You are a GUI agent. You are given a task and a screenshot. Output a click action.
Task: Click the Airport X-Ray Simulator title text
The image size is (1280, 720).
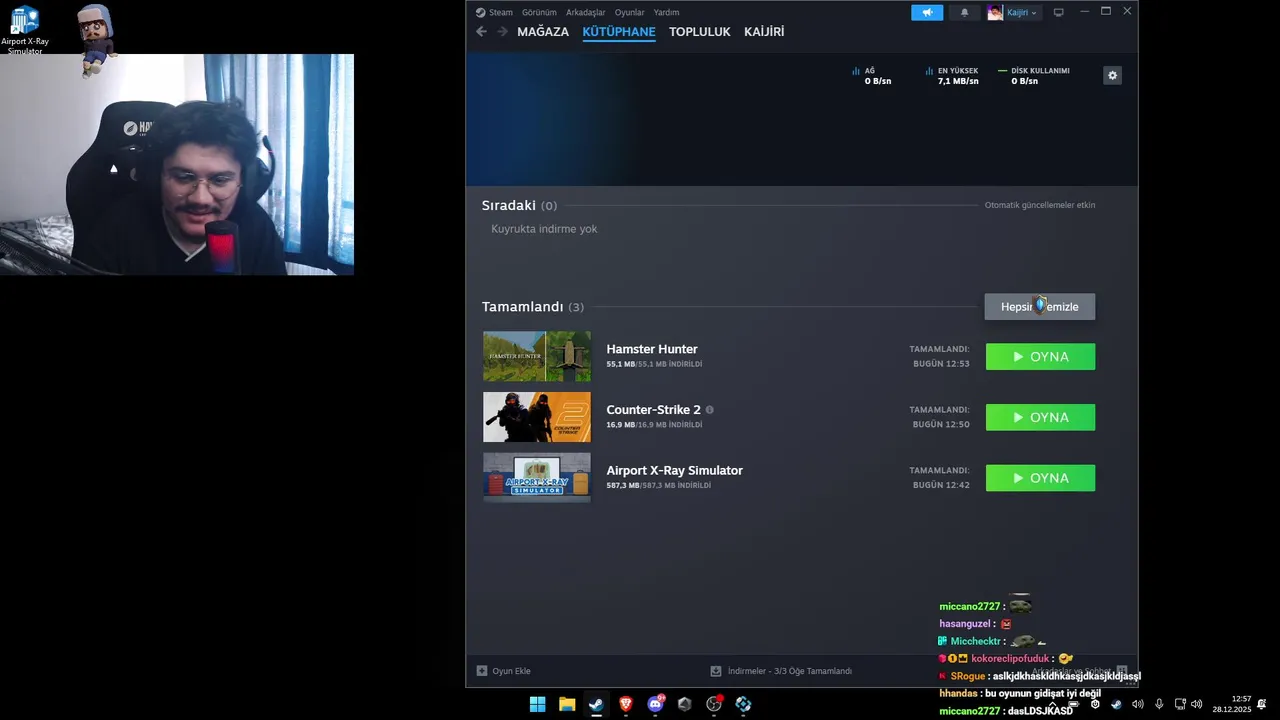coord(674,470)
